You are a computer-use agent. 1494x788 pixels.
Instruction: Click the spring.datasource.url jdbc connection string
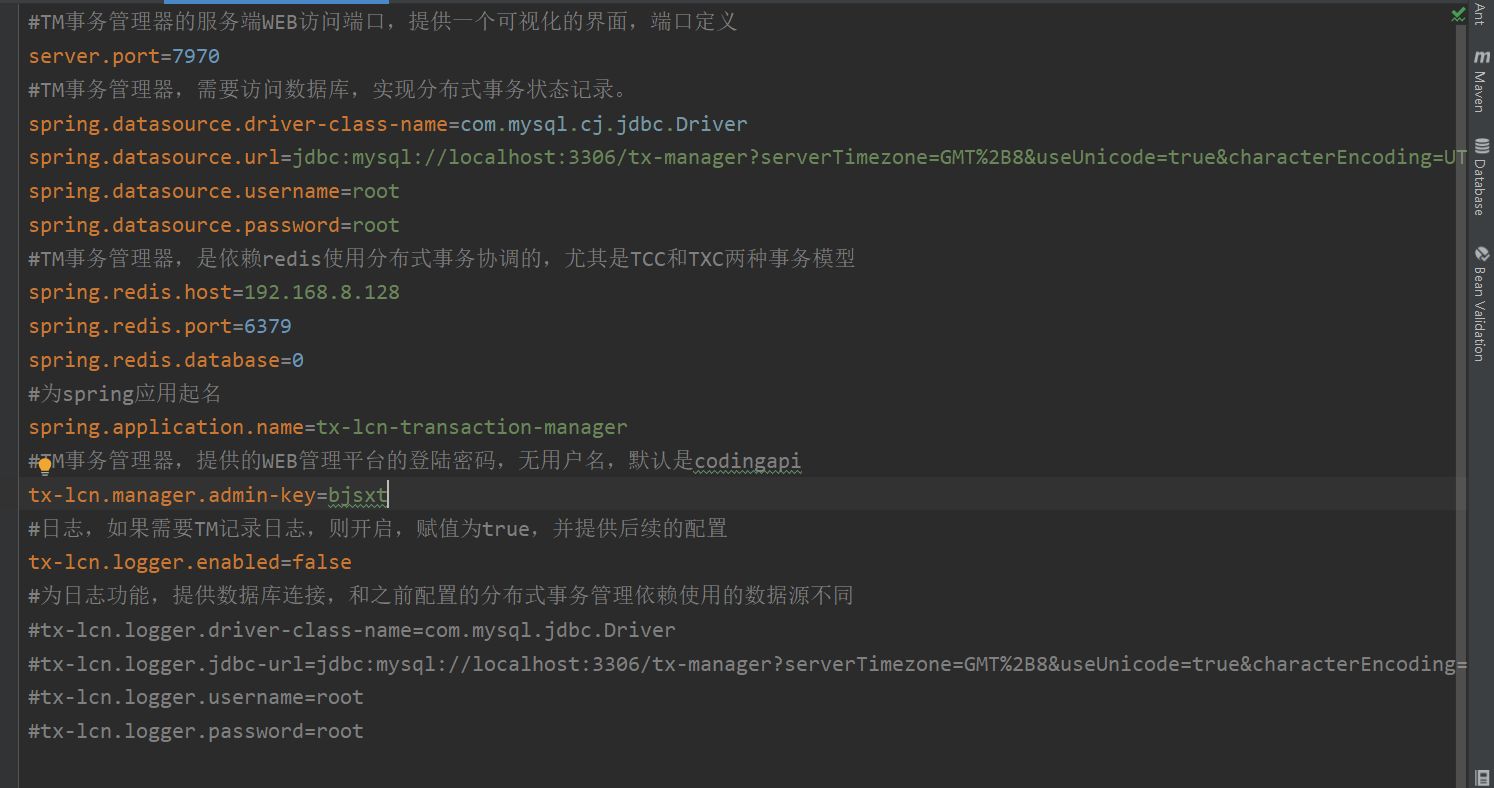(880, 157)
